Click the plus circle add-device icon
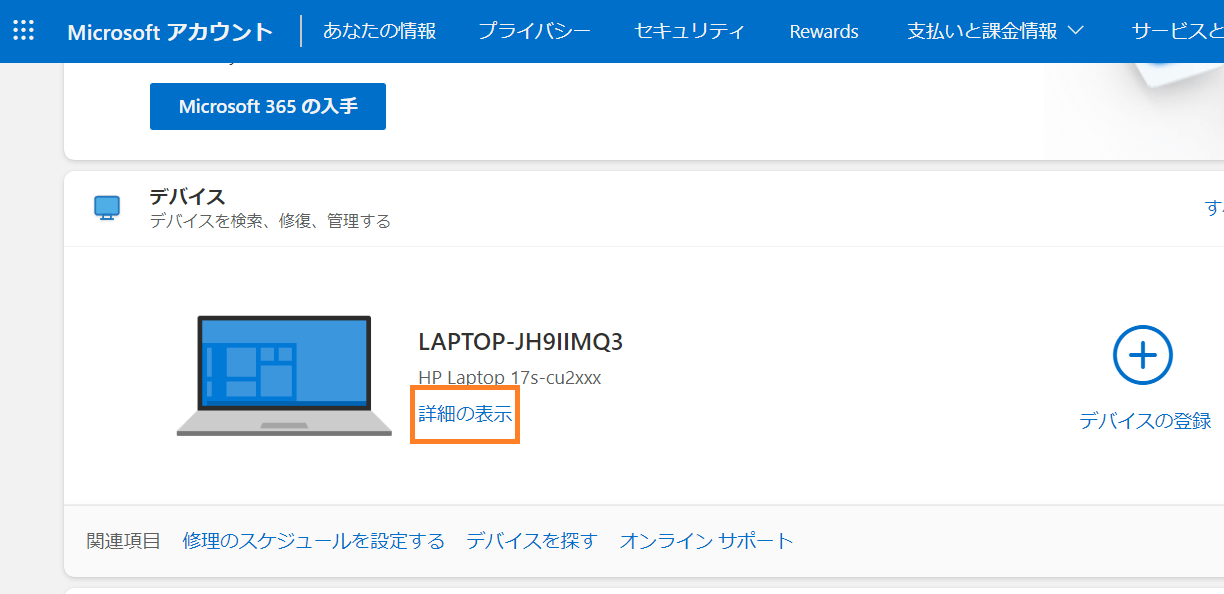 coord(1143,355)
